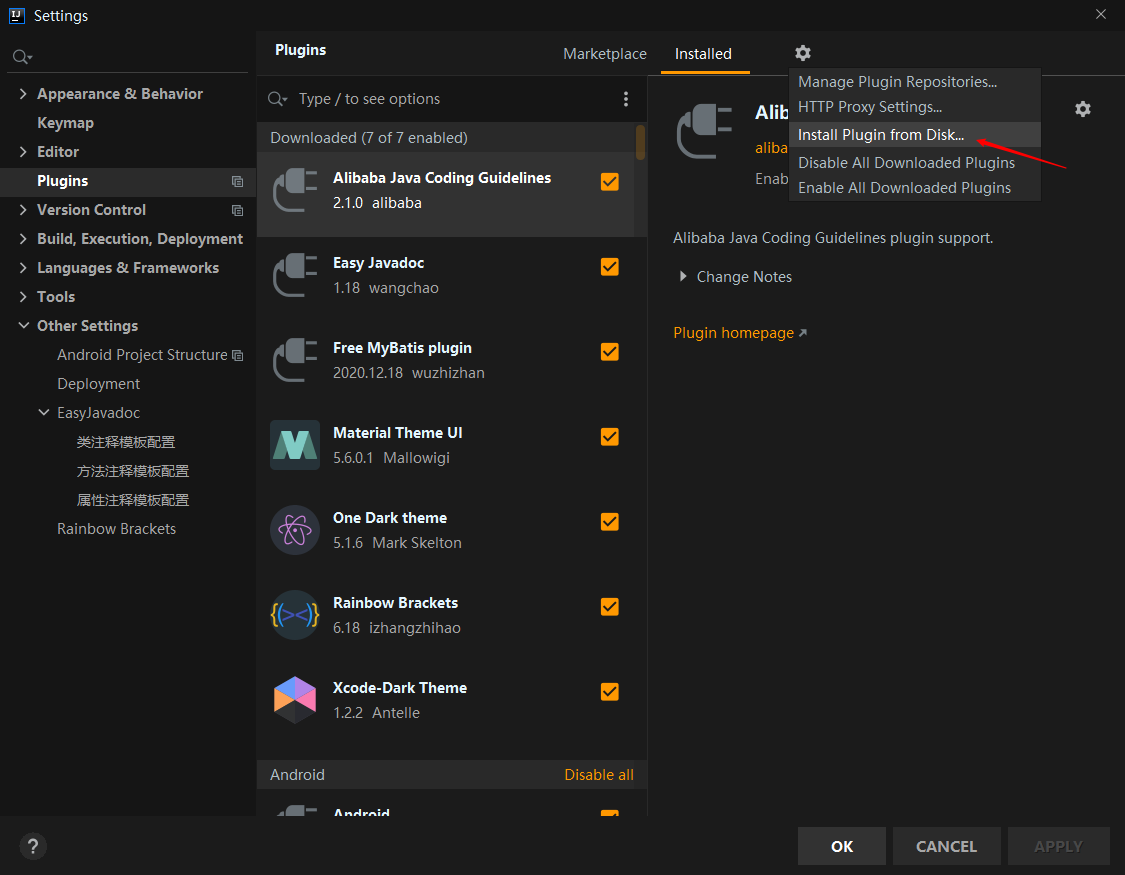The image size is (1125, 875).
Task: Expand the Change Notes section
Action: (683, 276)
